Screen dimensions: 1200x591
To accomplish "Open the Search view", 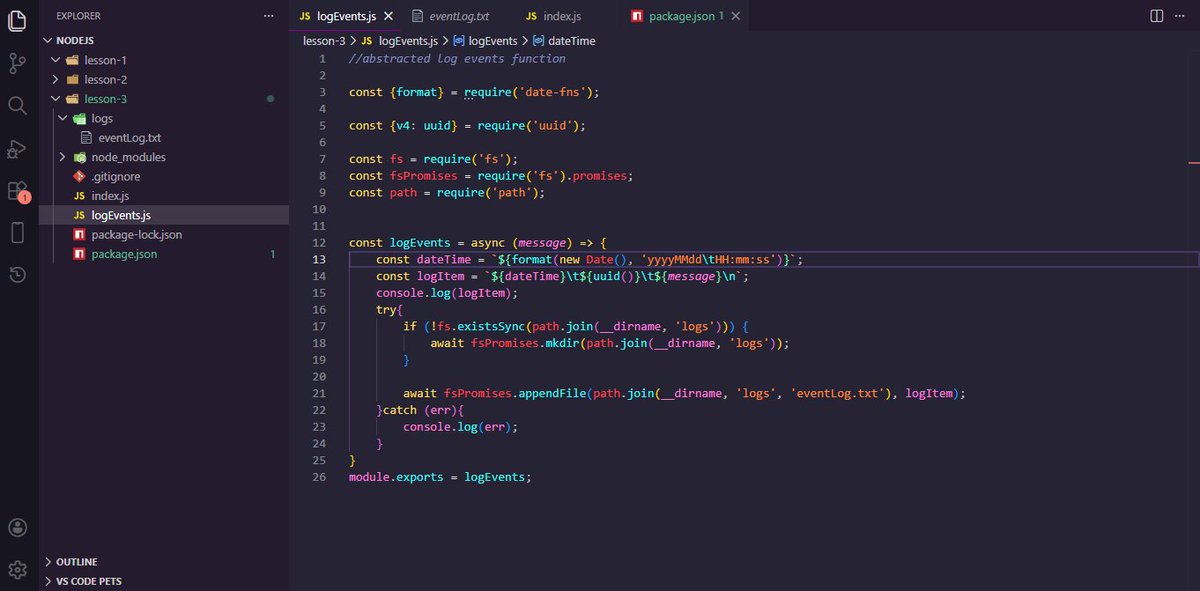I will [17, 105].
